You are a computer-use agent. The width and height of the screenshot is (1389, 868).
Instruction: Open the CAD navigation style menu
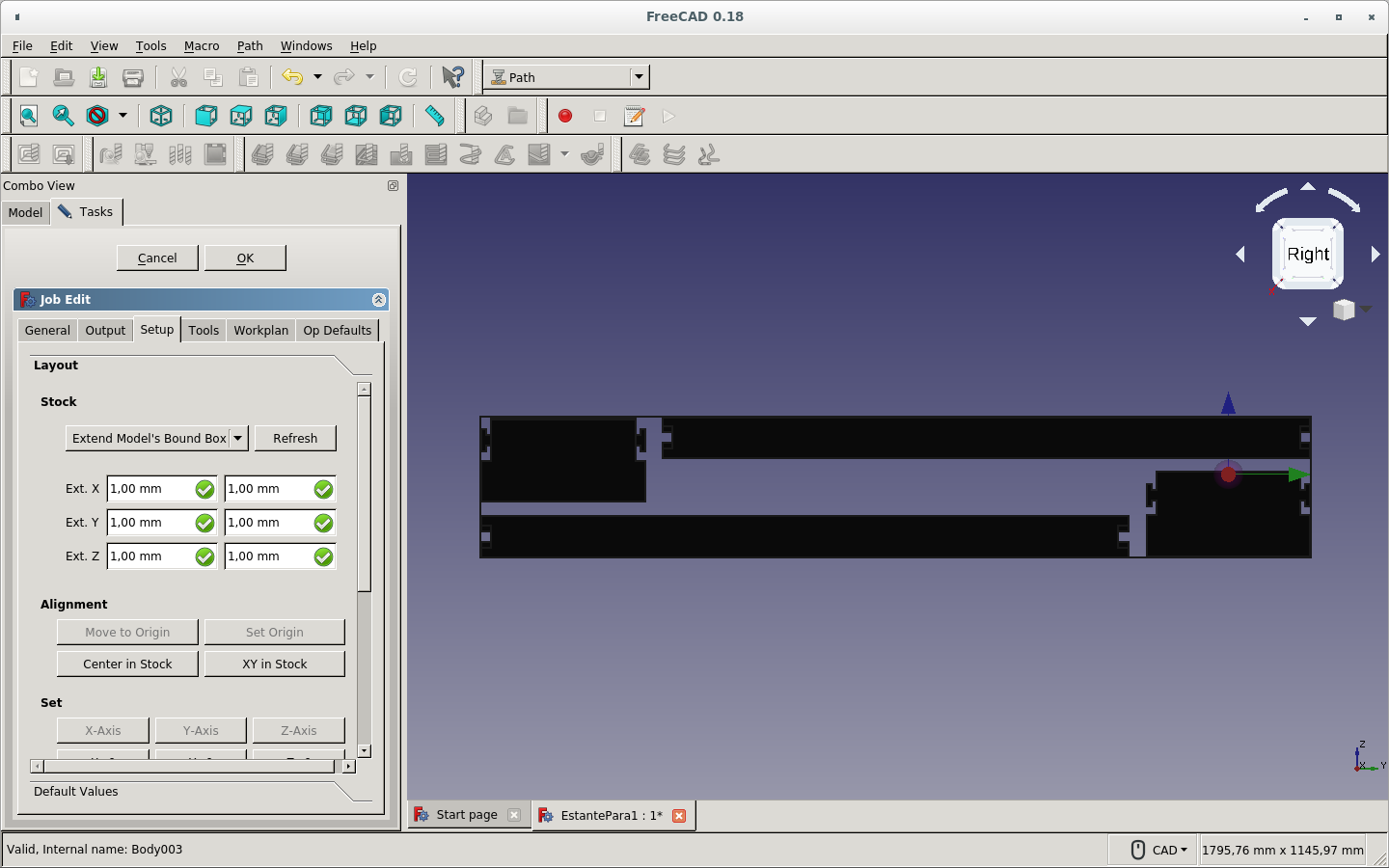click(1169, 850)
